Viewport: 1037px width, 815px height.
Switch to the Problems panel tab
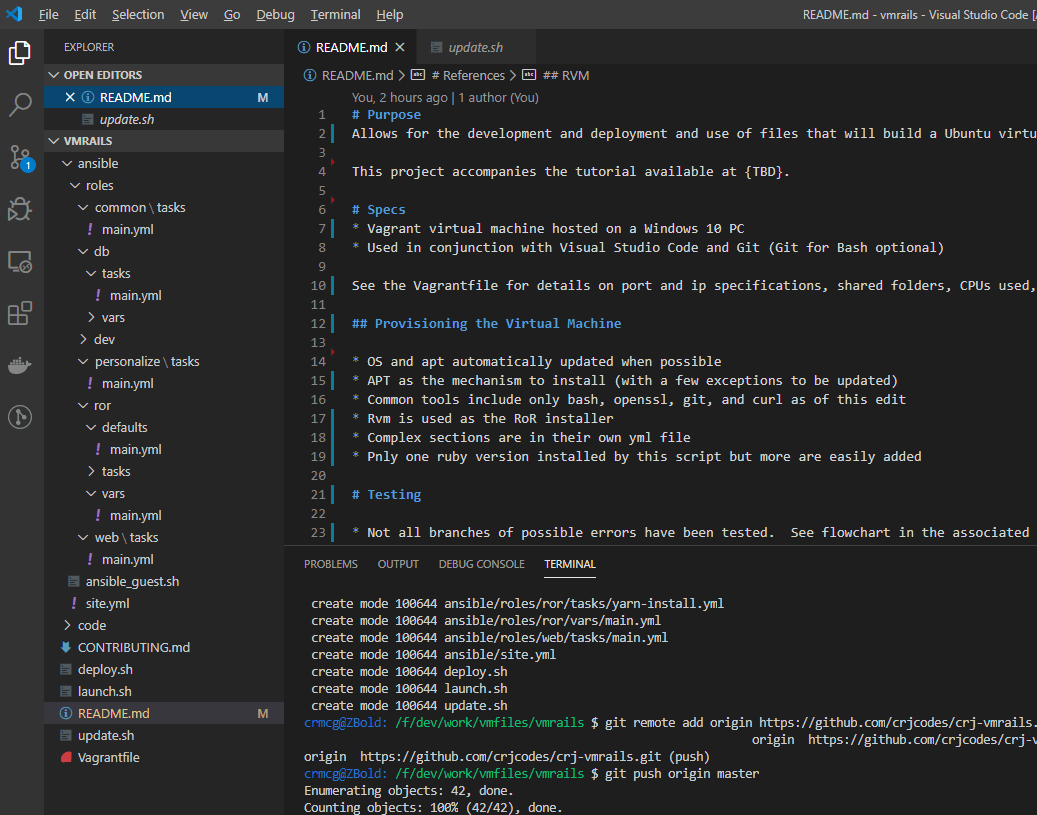pyautogui.click(x=331, y=564)
